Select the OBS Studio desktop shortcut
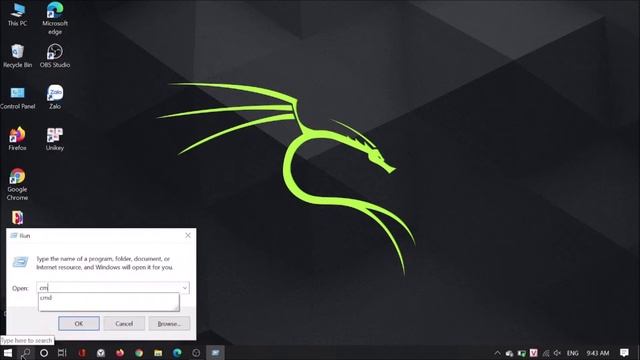This screenshot has height=360, width=640. click(55, 56)
